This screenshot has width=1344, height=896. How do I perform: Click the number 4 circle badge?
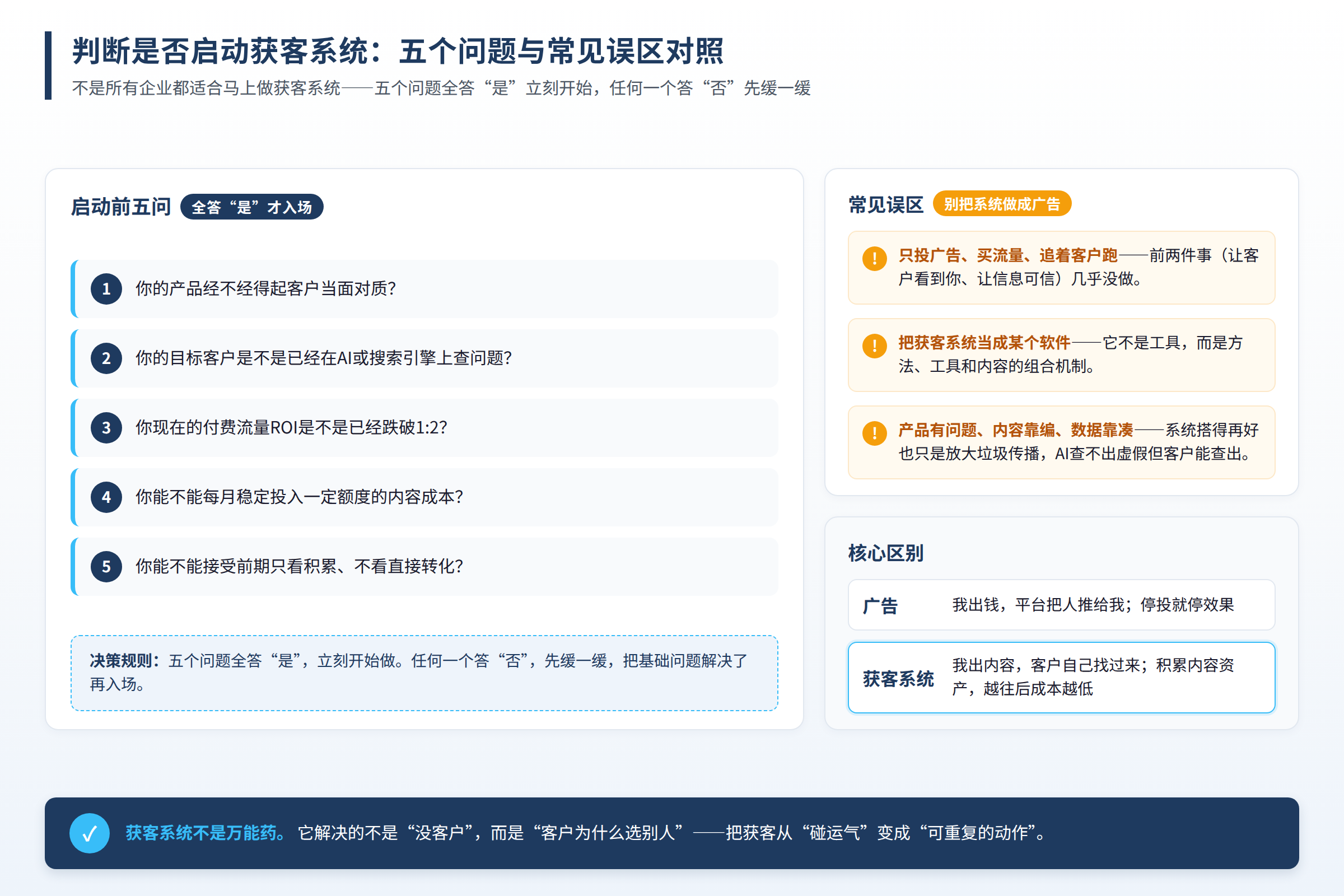[x=106, y=497]
